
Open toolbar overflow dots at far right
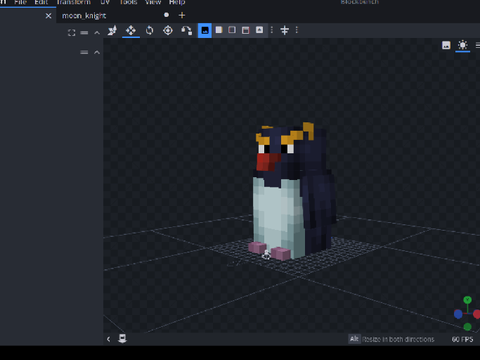pos(297,30)
